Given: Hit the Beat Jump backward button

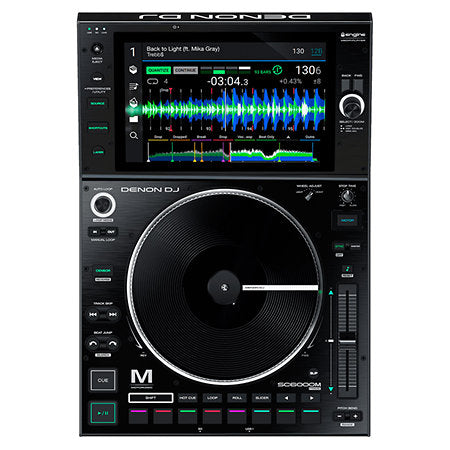Looking at the screenshot, I should tap(93, 344).
